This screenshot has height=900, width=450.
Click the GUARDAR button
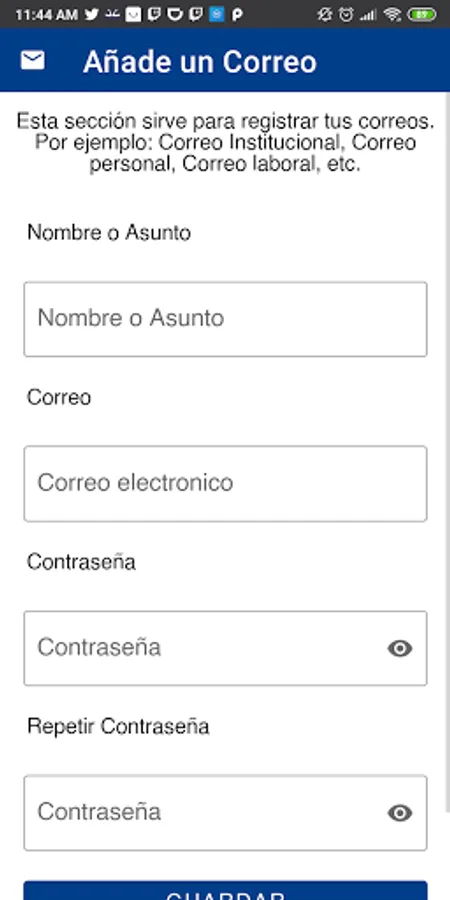pyautogui.click(x=225, y=891)
